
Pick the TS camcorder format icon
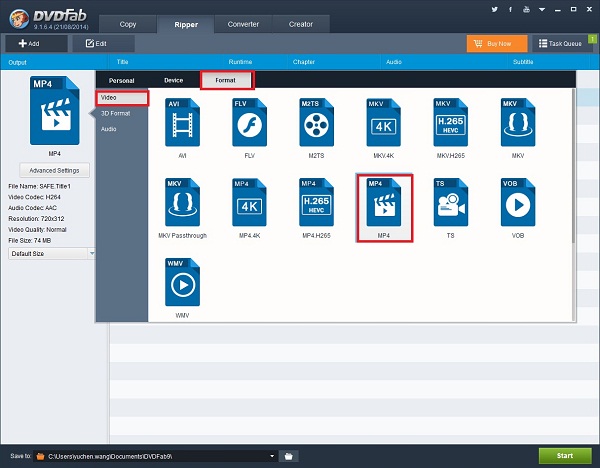pyautogui.click(x=450, y=202)
